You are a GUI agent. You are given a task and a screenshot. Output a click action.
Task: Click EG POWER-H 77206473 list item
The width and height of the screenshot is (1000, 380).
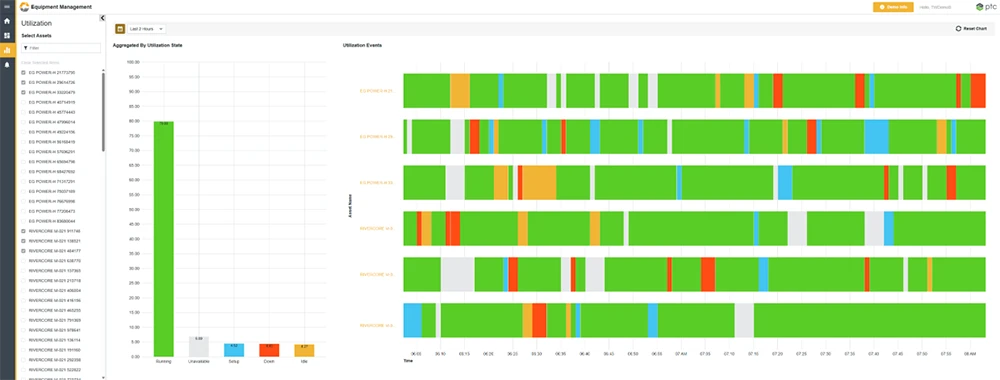pos(51,211)
